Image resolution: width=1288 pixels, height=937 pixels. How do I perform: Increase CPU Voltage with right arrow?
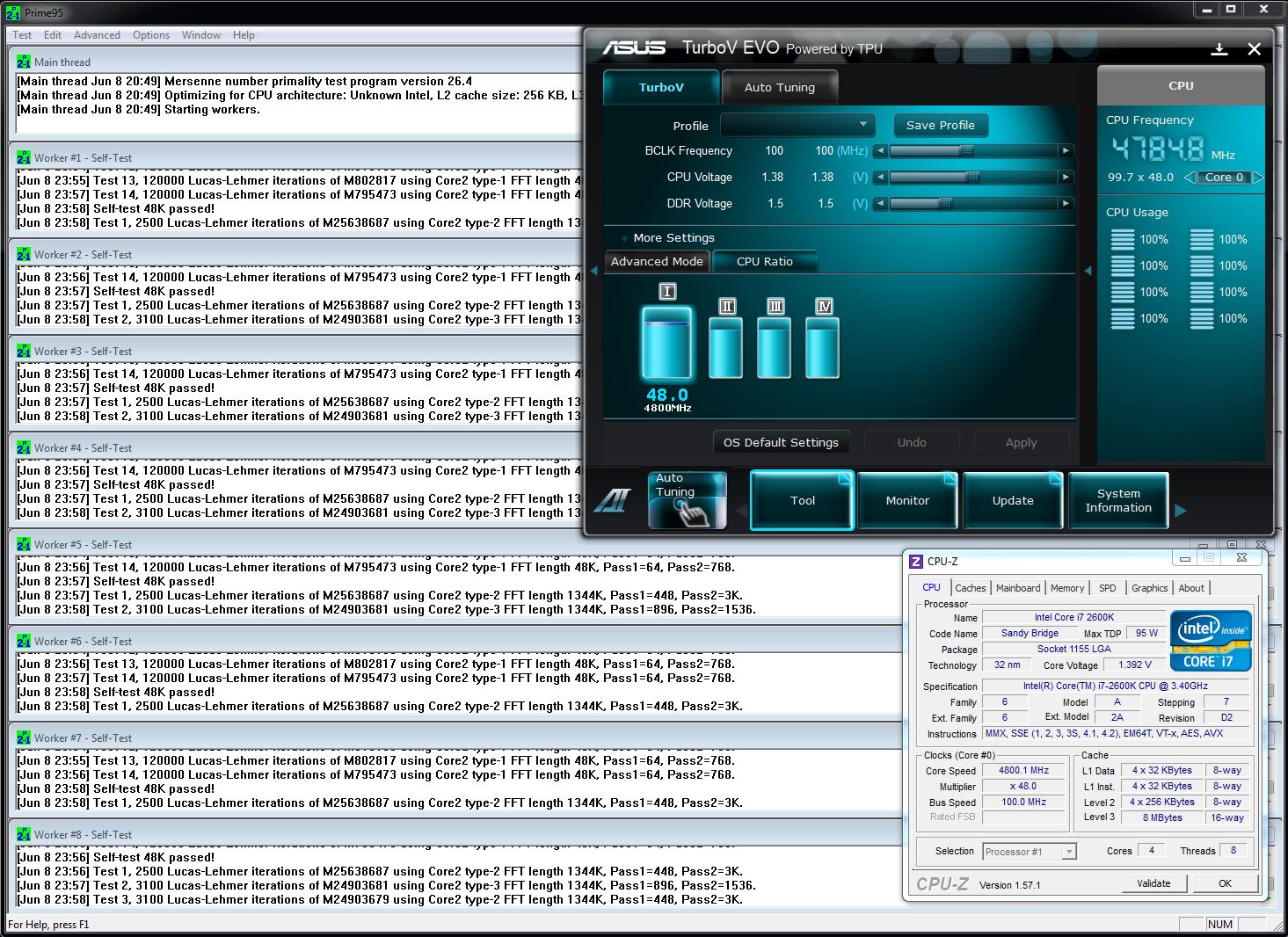1066,178
